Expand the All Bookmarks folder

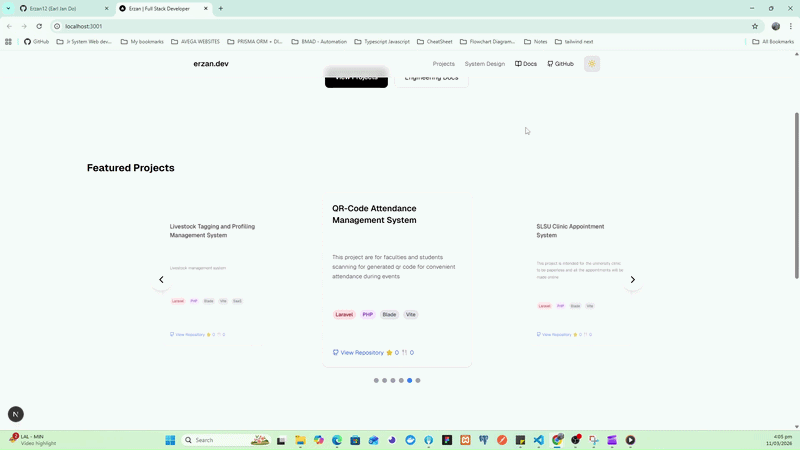tap(773, 42)
